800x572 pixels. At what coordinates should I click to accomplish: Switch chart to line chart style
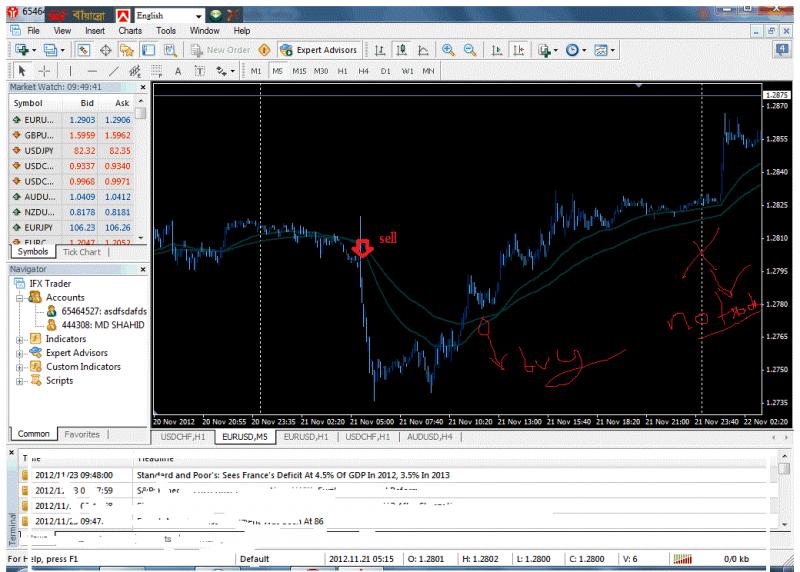pos(423,50)
